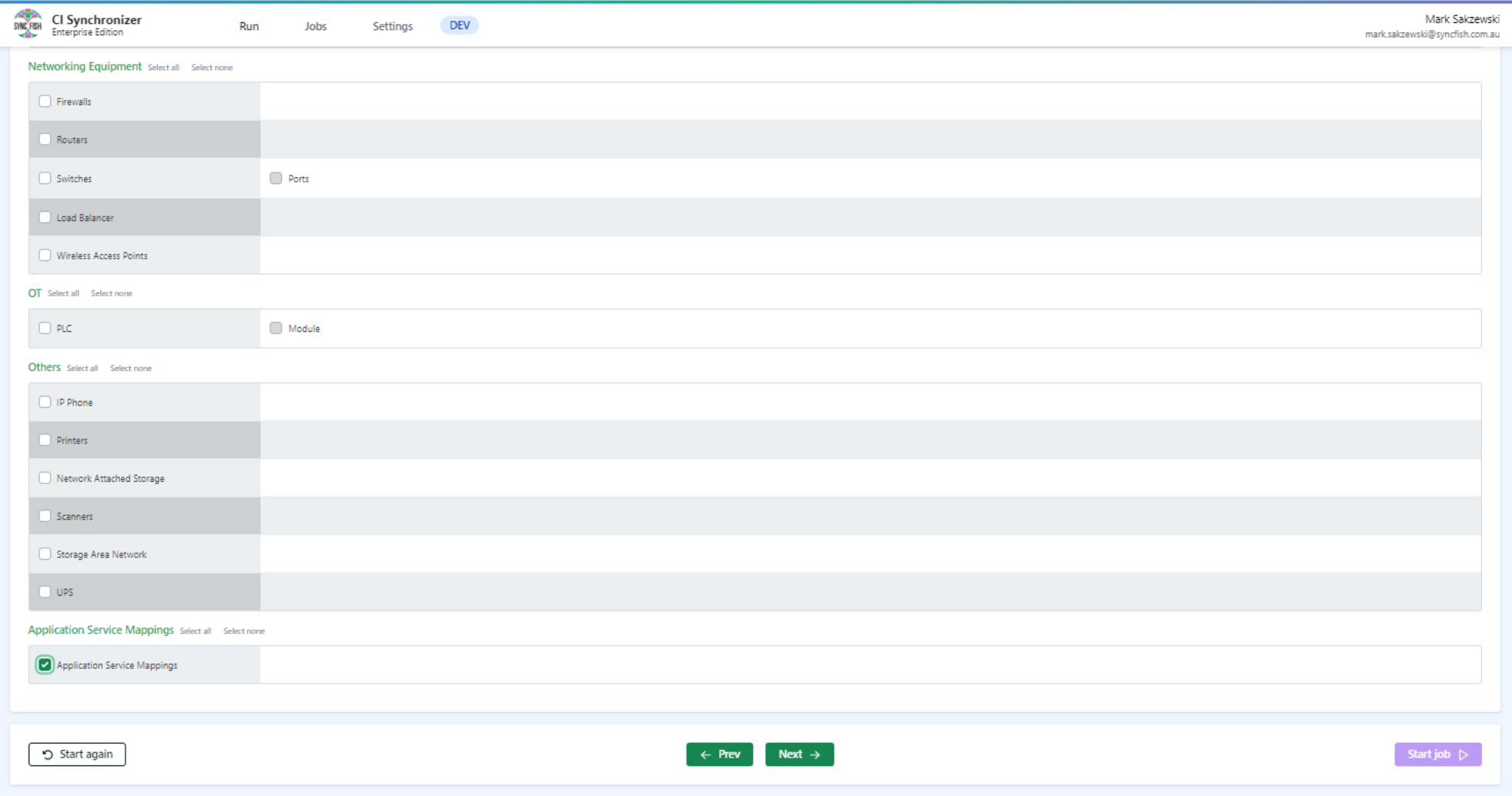Check the Load Balancer option

point(45,217)
